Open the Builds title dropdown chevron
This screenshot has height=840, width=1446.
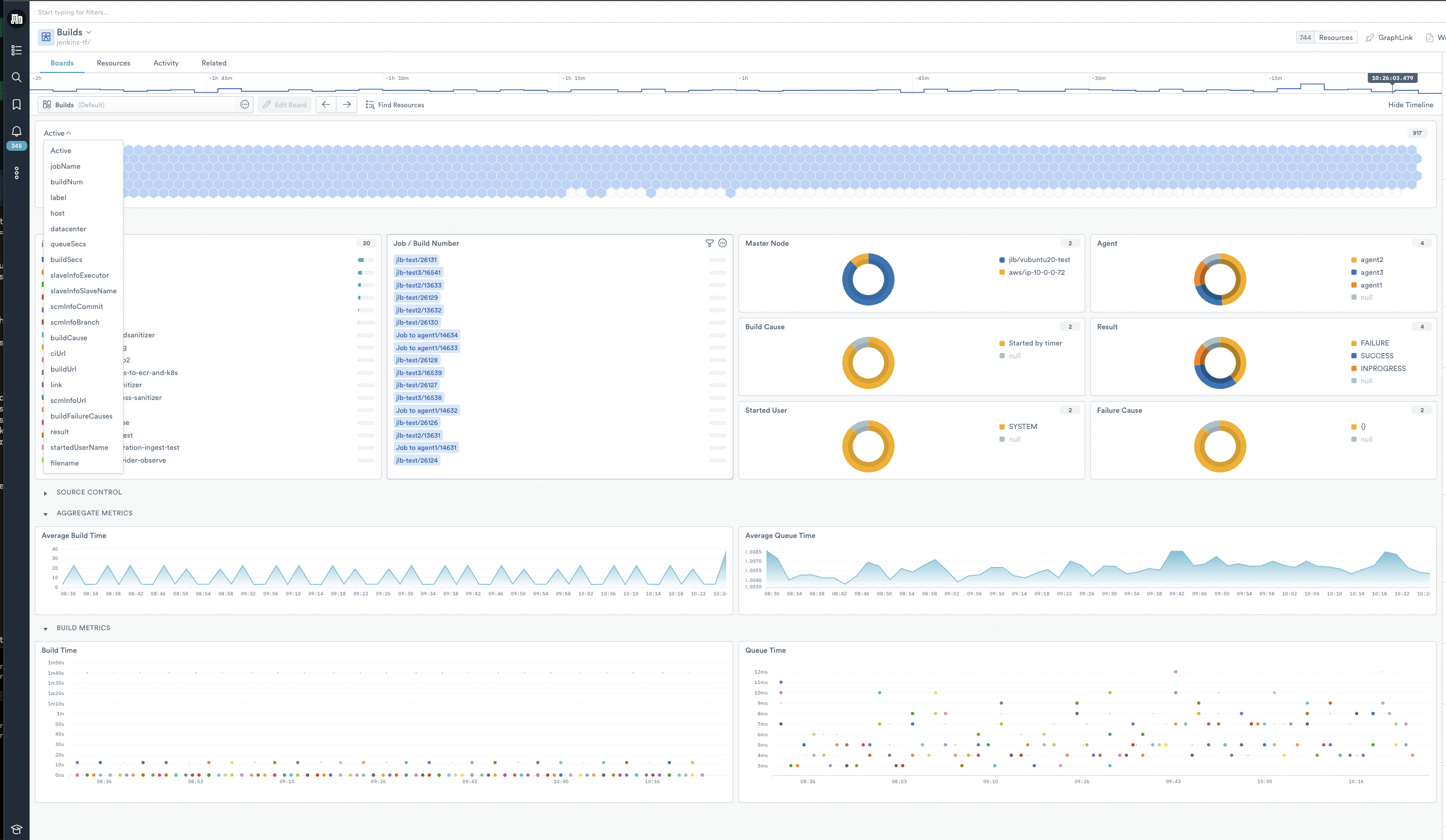pos(89,32)
